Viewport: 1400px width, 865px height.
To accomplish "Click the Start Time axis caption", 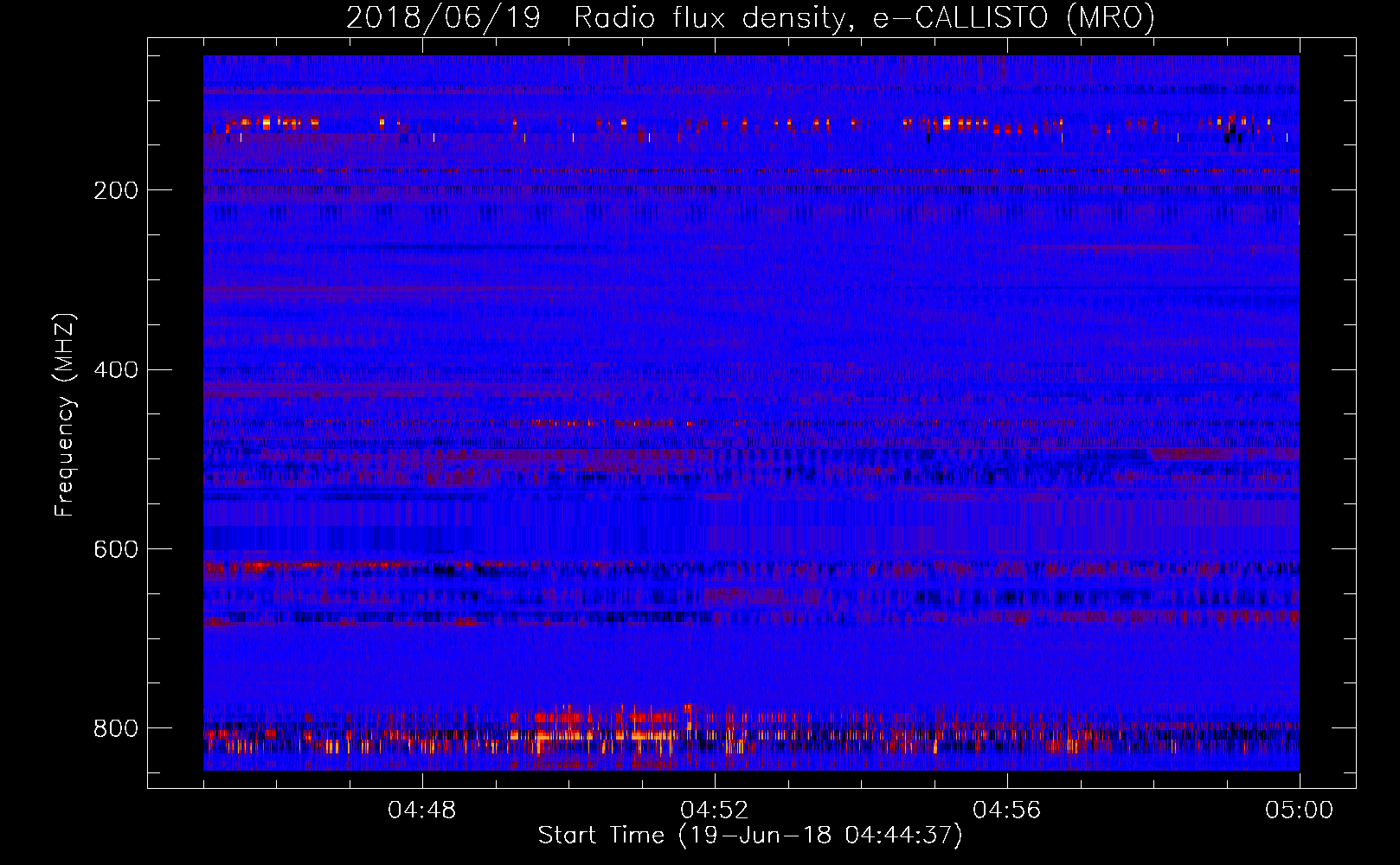I will pos(750,836).
